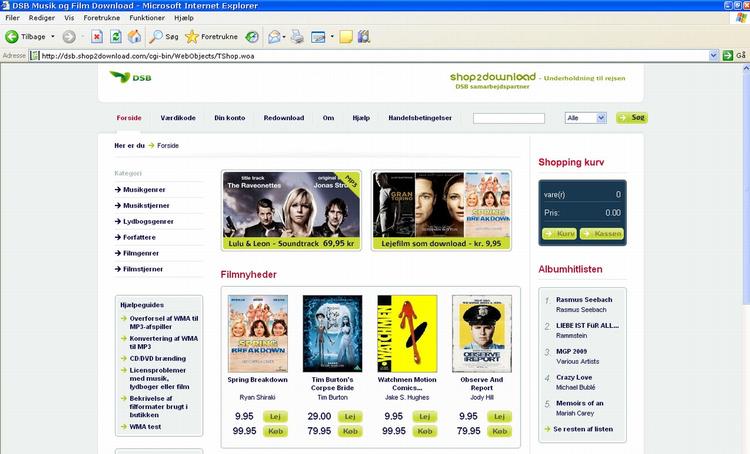Image resolution: width=750 pixels, height=454 pixels.
Task: Open the Hjælp menu in menu bar
Action: click(x=184, y=18)
